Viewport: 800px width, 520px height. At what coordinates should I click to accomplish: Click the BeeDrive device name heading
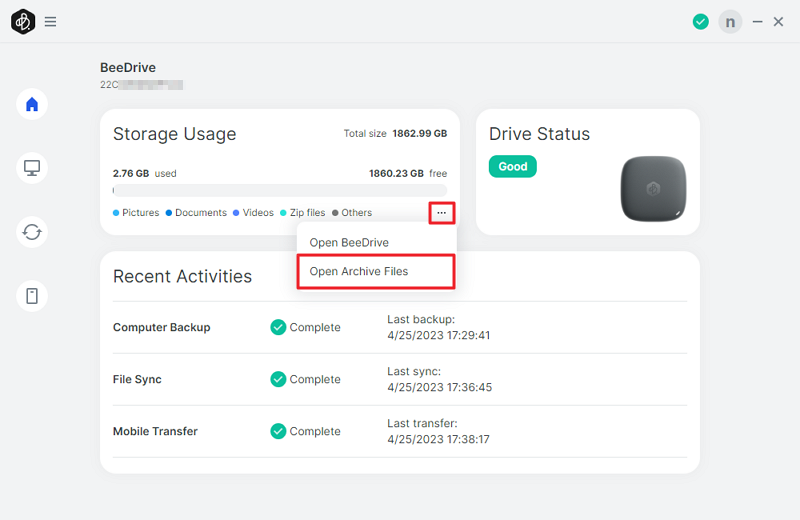128,67
